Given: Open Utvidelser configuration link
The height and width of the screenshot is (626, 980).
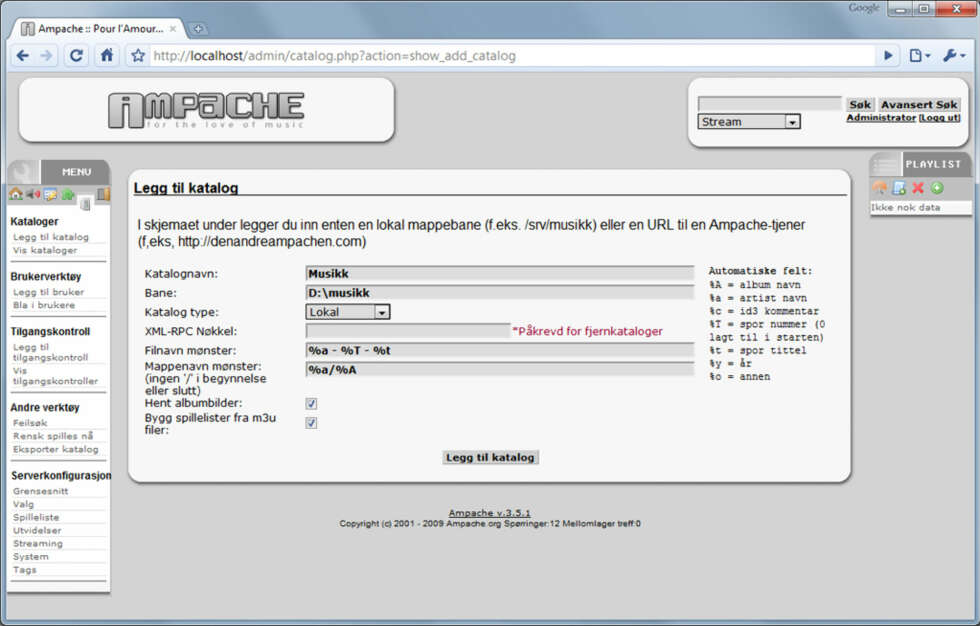Looking at the screenshot, I should (x=37, y=530).
